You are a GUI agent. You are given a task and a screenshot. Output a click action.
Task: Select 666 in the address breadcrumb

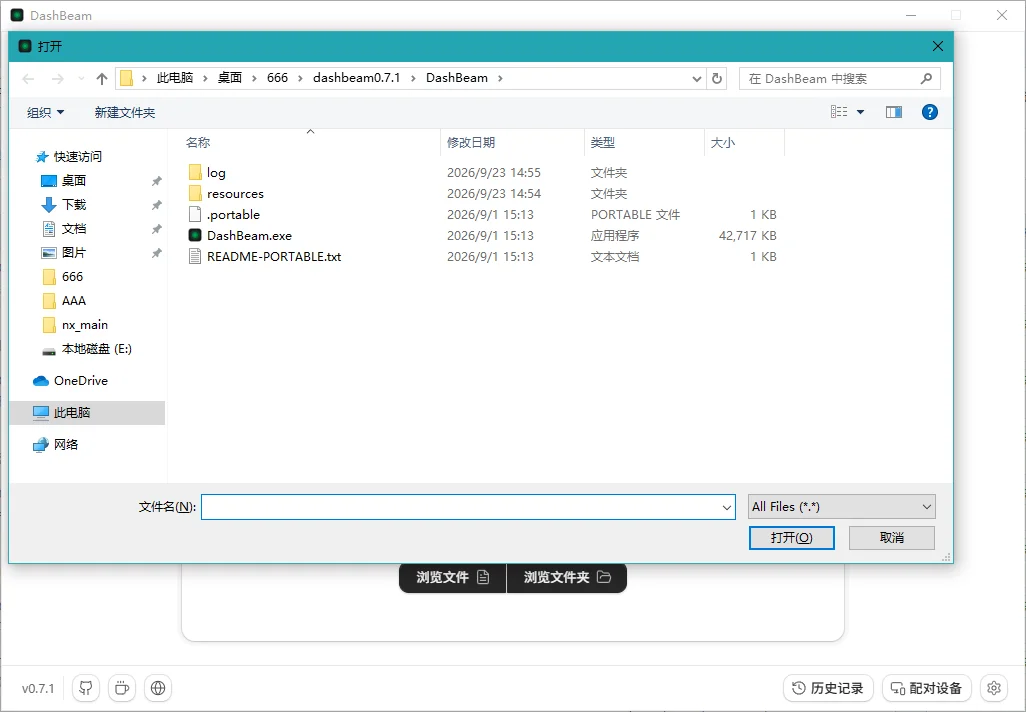tap(277, 78)
